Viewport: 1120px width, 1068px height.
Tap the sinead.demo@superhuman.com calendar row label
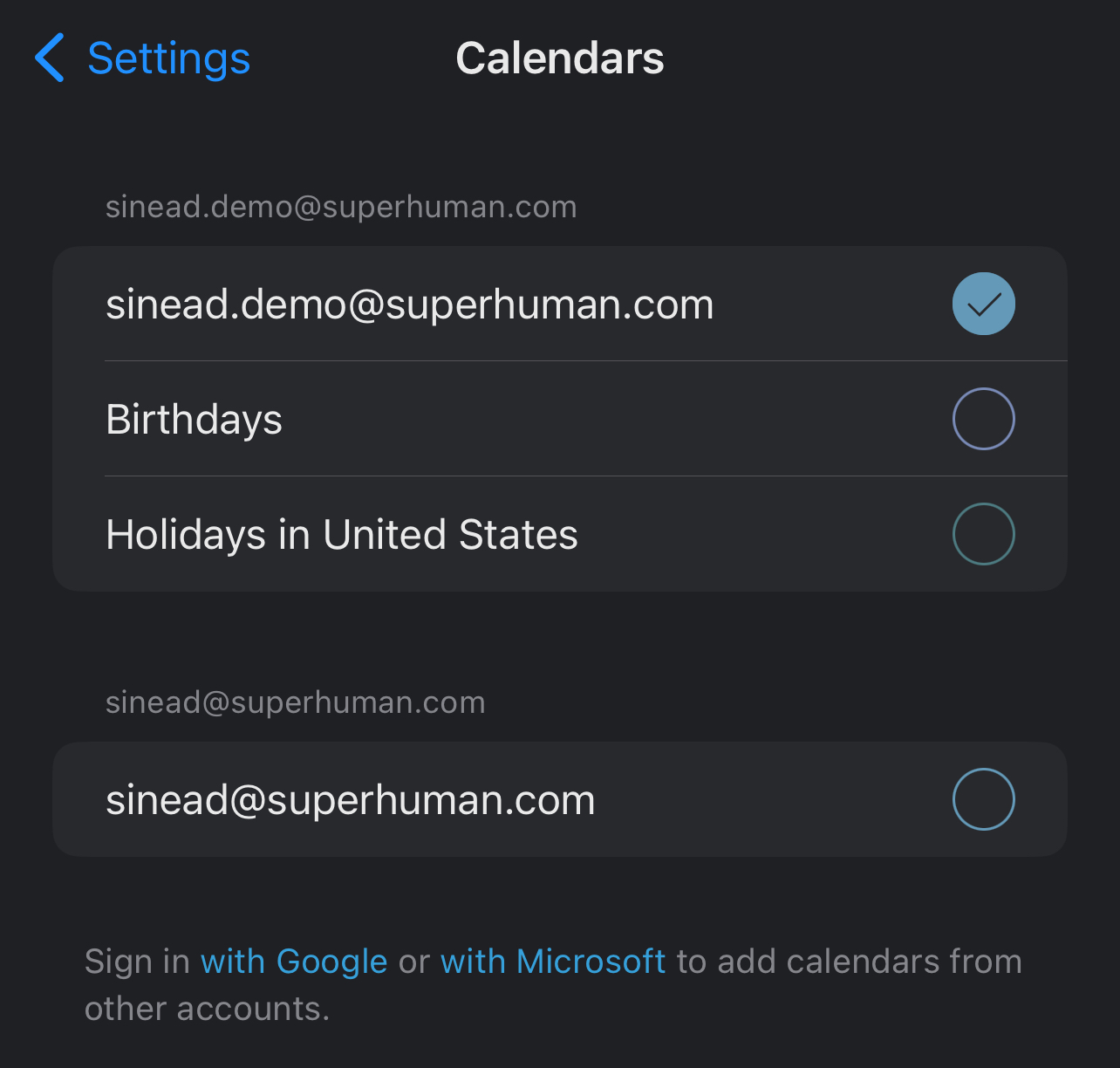[x=409, y=305]
